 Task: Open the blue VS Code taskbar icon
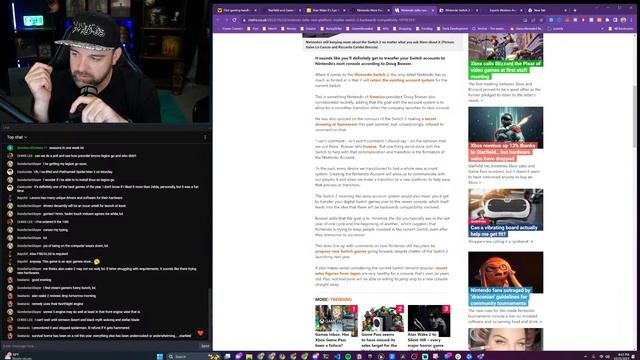pos(337,356)
